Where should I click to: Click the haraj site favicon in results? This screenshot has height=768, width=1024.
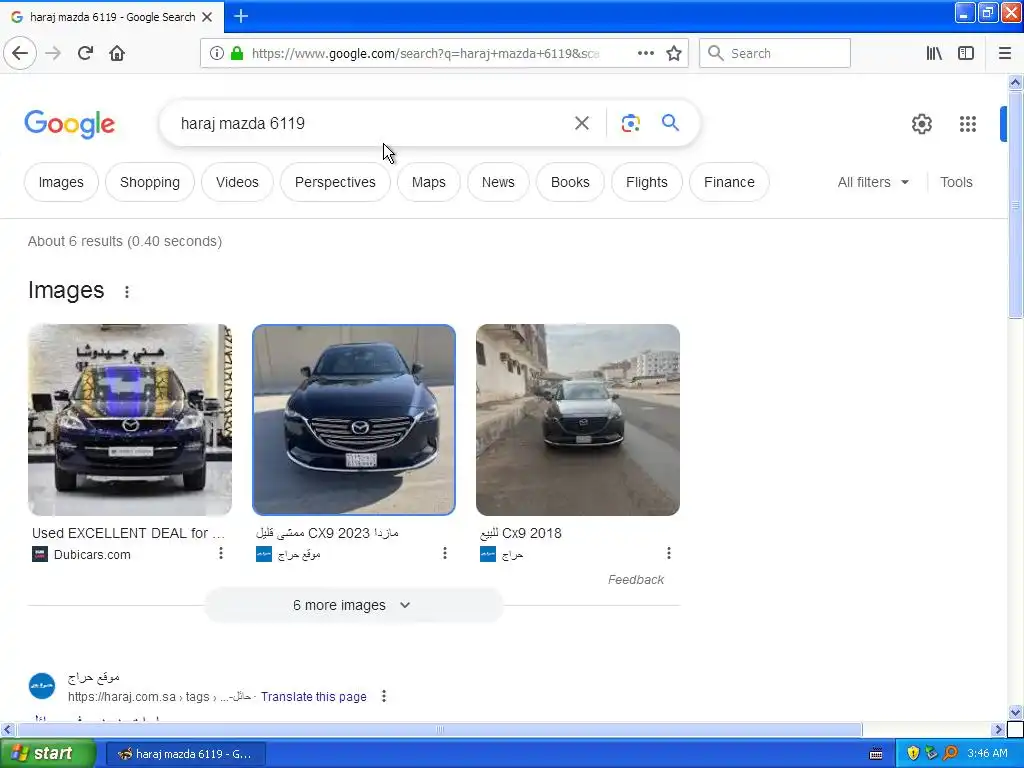click(x=42, y=686)
